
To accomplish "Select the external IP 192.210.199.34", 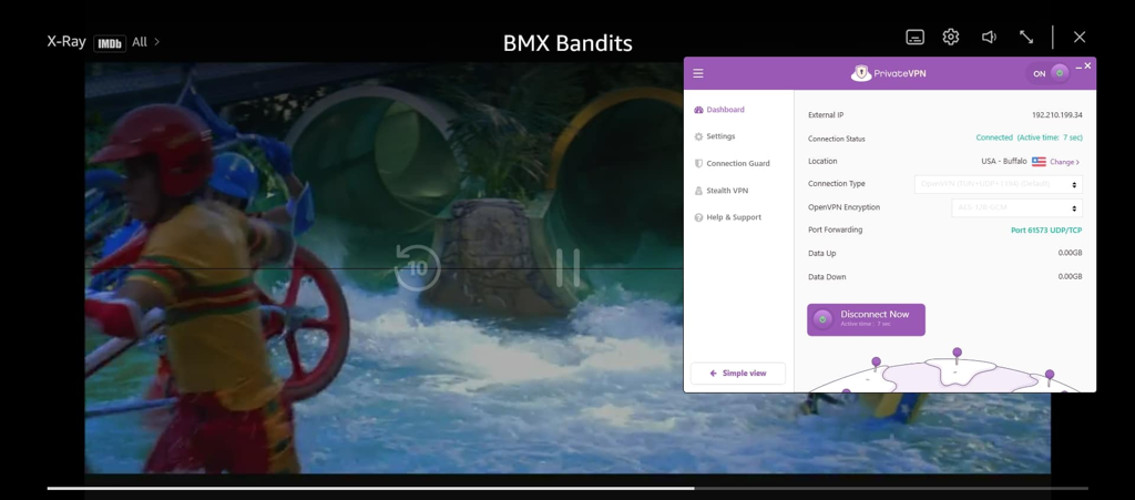I will pyautogui.click(x=1057, y=115).
